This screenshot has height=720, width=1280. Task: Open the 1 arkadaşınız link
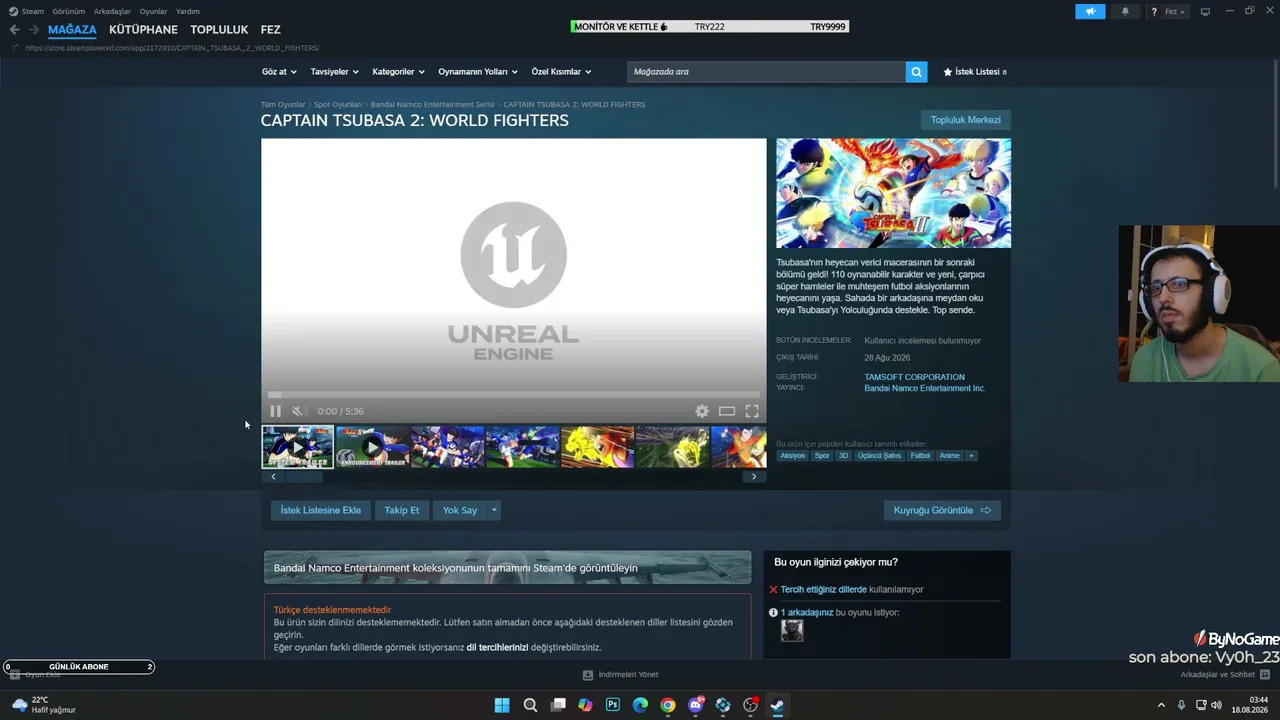(x=807, y=612)
